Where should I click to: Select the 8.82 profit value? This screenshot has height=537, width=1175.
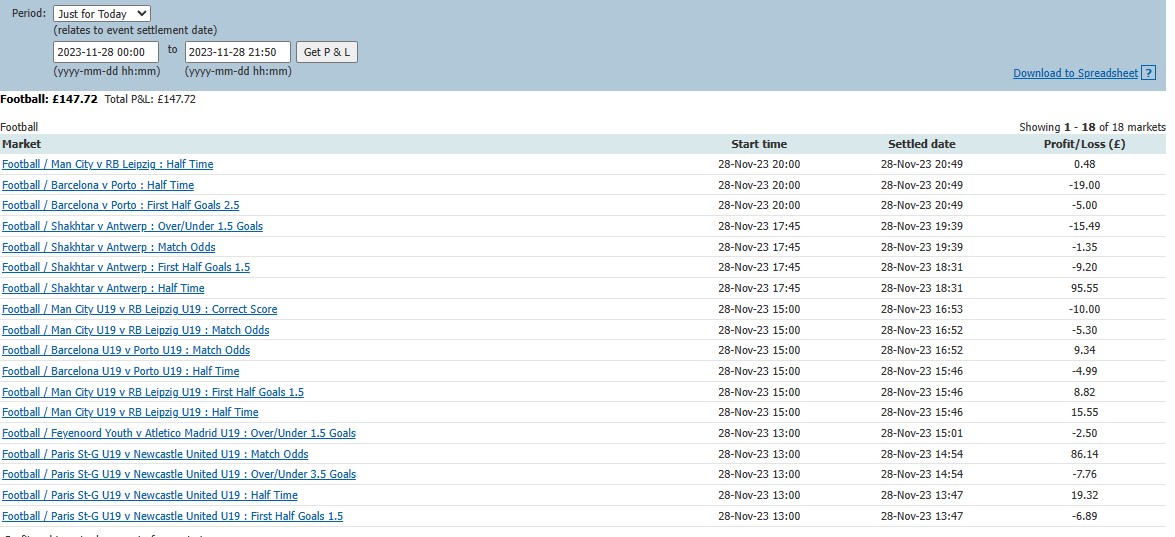(1084, 392)
